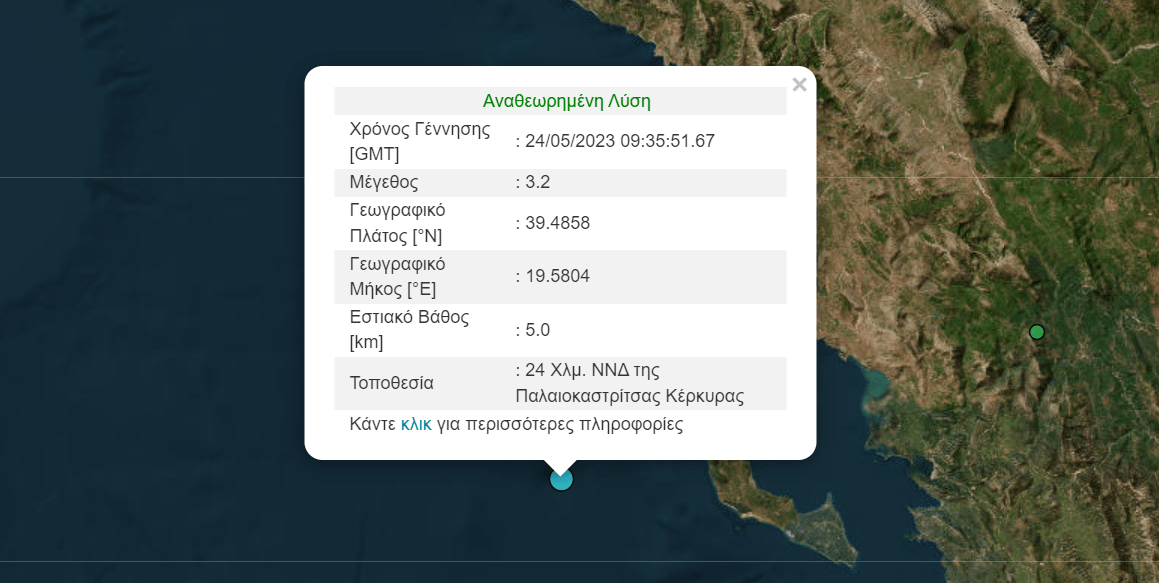
Task: Select the blue earthquake marker below popup
Action: 562,480
